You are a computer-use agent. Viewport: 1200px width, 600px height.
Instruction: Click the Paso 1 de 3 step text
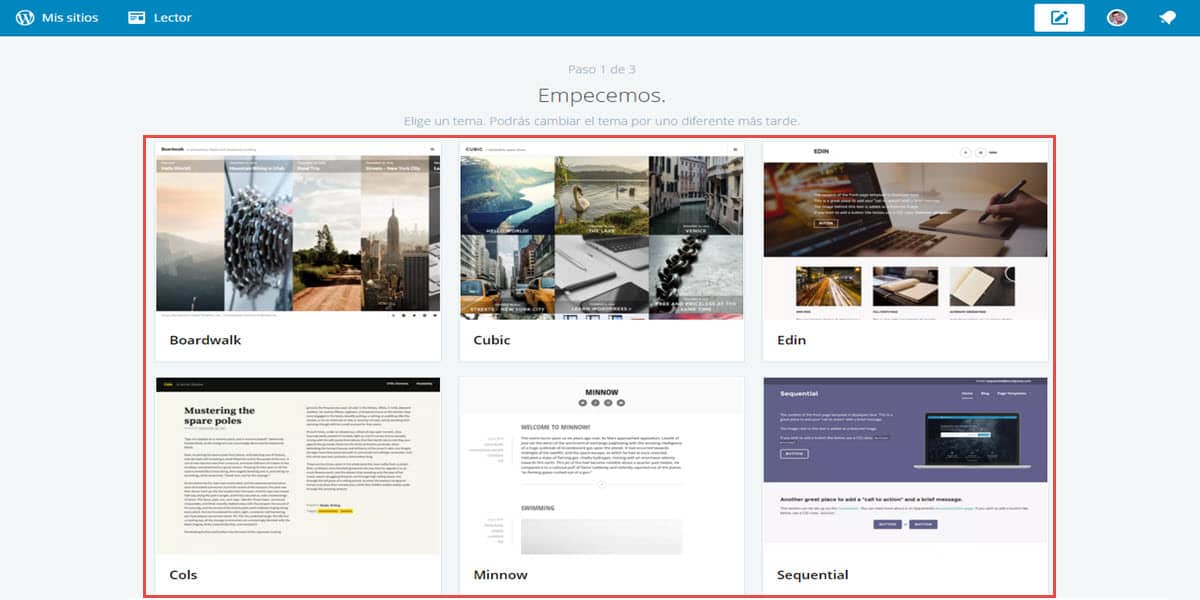click(602, 69)
